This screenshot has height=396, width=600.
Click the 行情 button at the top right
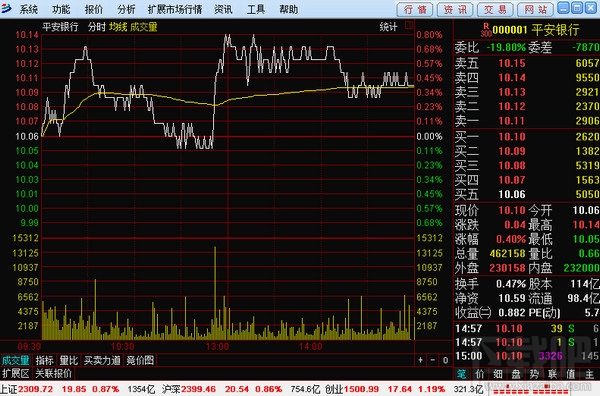click(x=415, y=9)
